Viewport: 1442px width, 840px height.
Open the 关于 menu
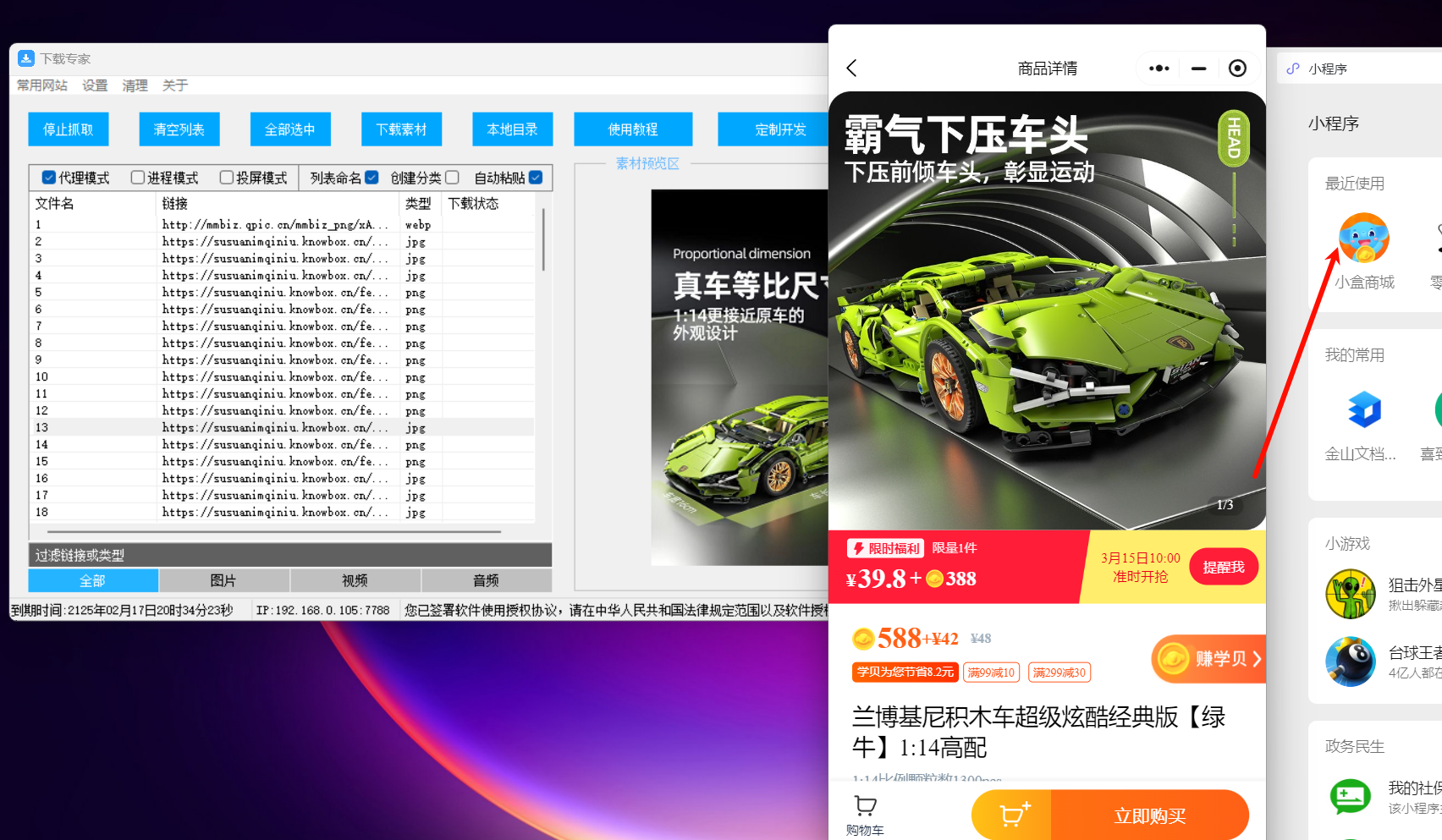[x=175, y=85]
